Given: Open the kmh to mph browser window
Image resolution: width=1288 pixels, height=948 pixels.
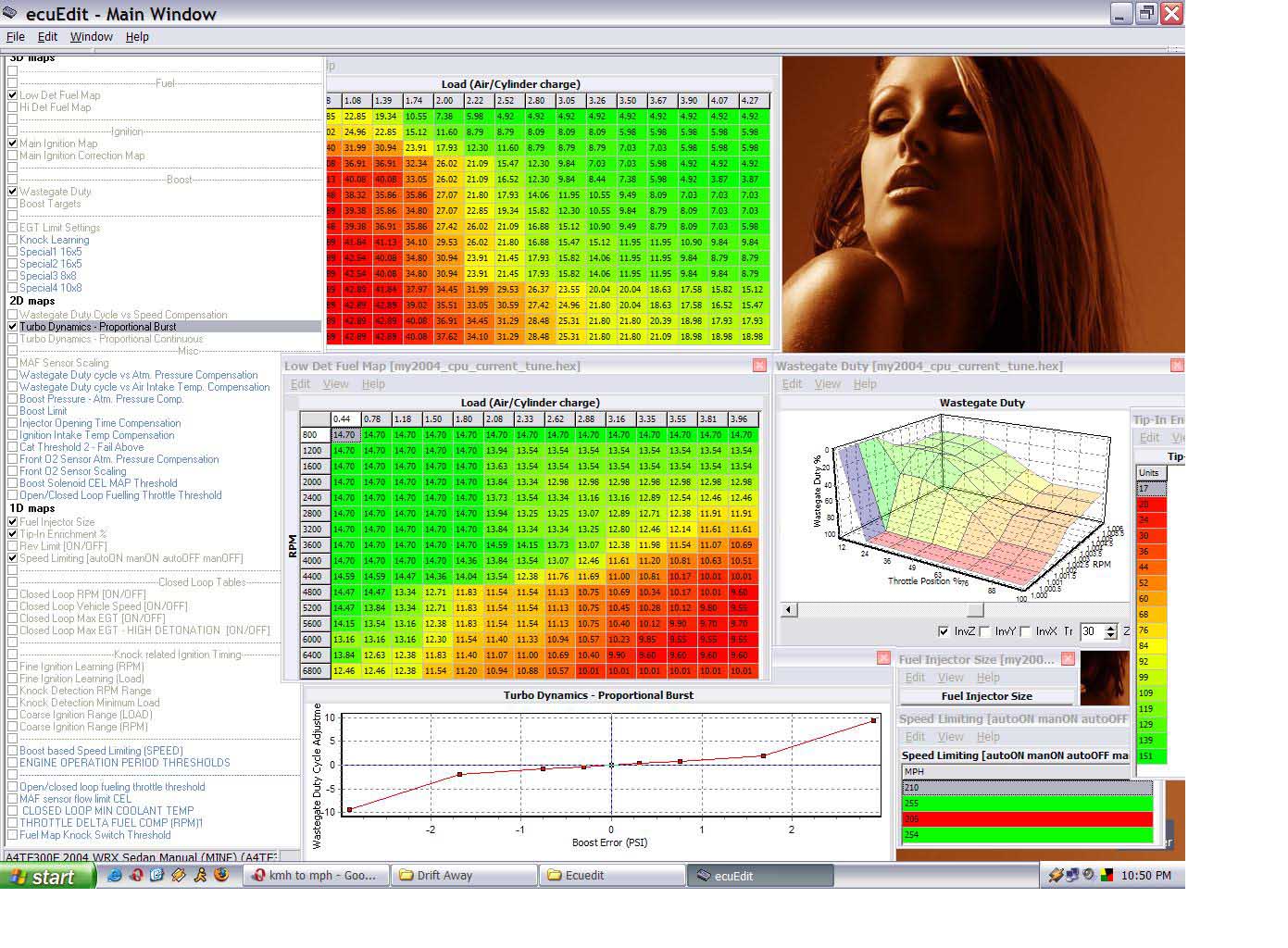Looking at the screenshot, I should tap(315, 875).
